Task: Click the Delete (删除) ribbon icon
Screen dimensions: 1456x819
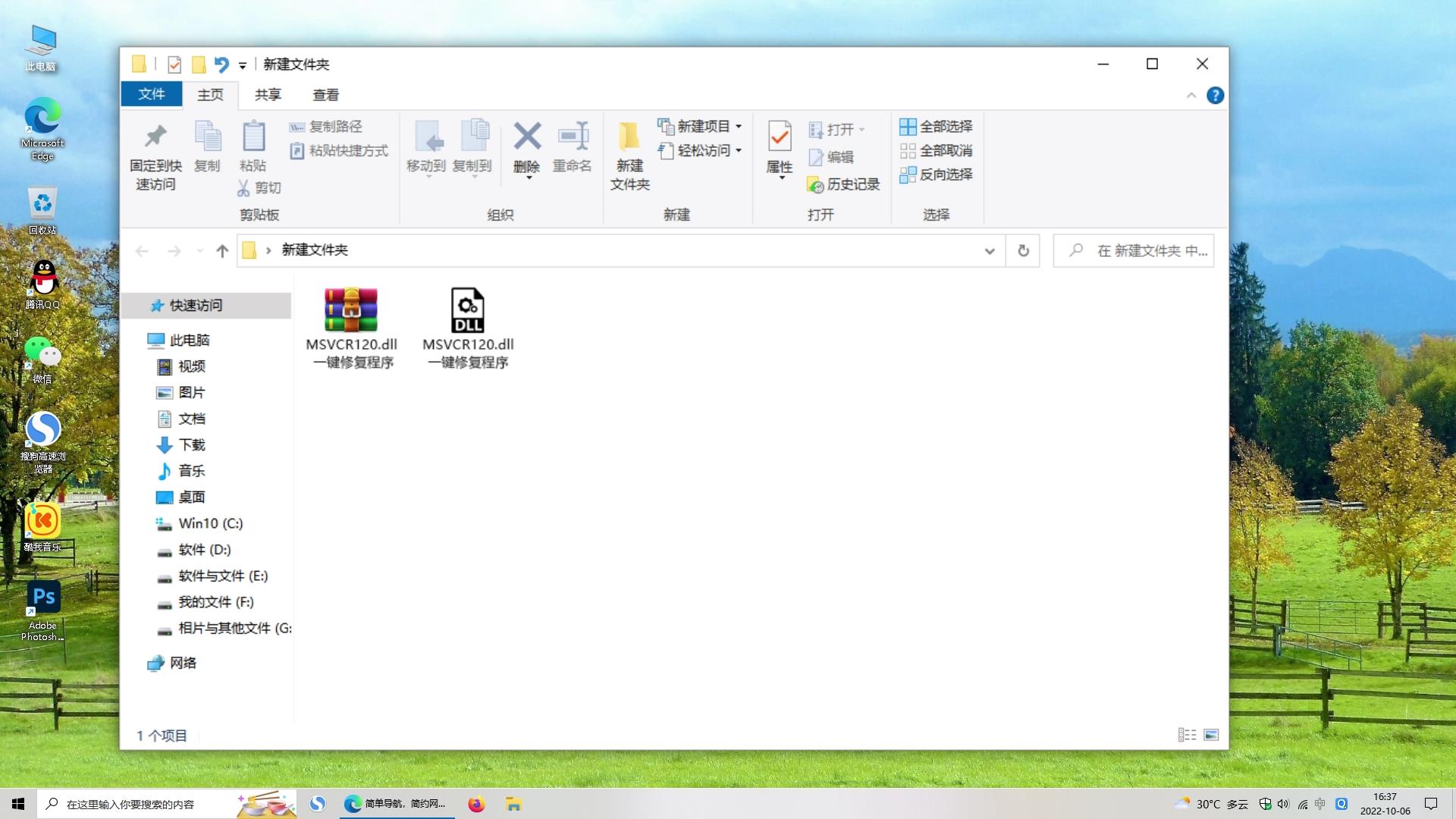Action: point(527,137)
